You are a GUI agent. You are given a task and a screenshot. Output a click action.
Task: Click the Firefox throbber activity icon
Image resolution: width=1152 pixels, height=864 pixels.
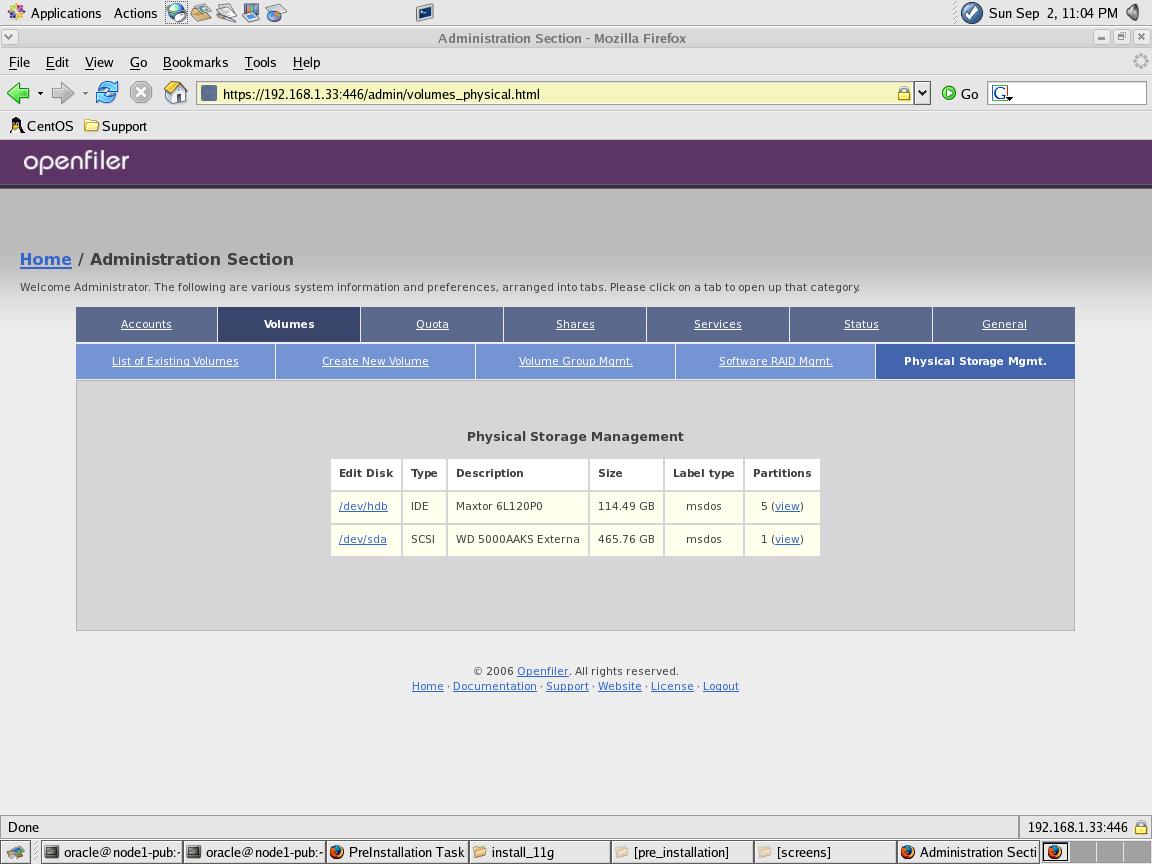click(x=1140, y=62)
